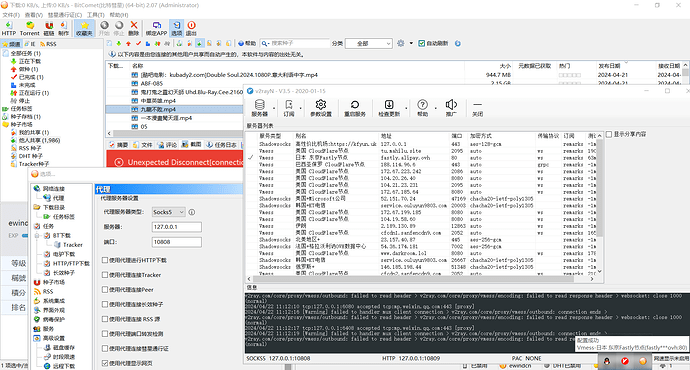690x370 pixels.
Task: Click the info icon next to Socks5 dropdown
Action: point(192,212)
